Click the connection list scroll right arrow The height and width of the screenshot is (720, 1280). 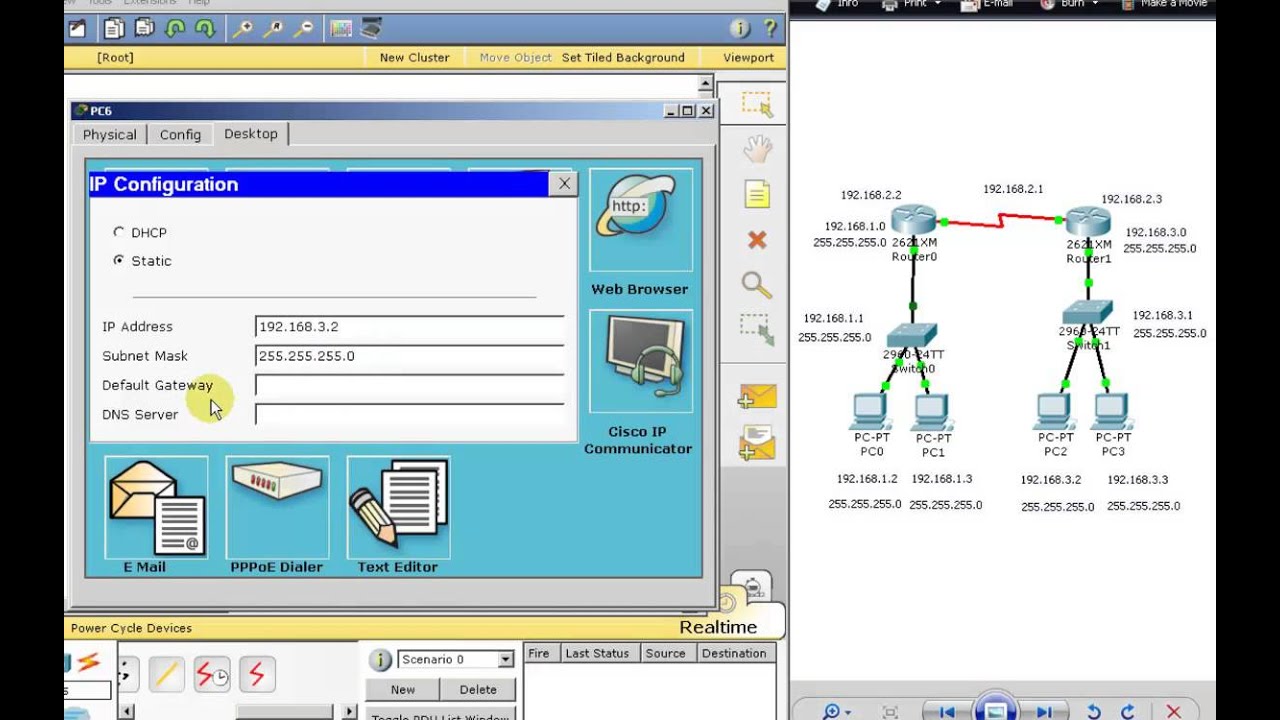[349, 712]
